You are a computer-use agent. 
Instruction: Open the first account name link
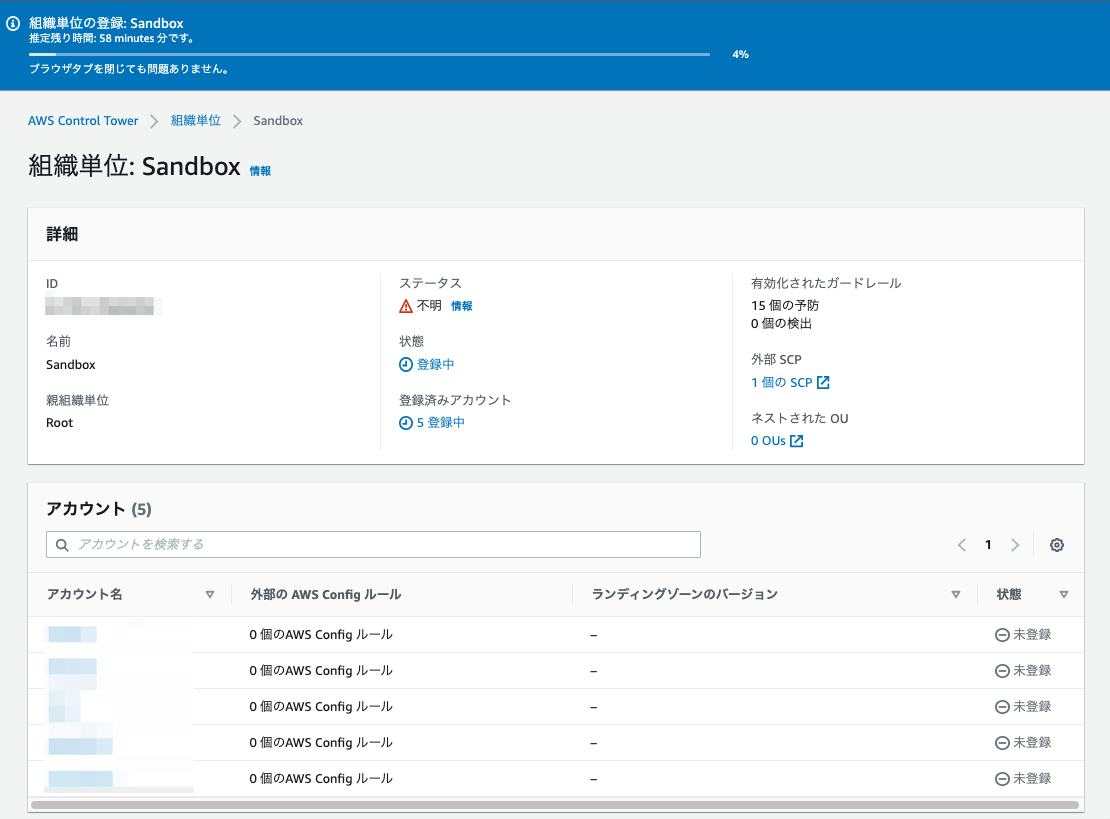(72, 634)
